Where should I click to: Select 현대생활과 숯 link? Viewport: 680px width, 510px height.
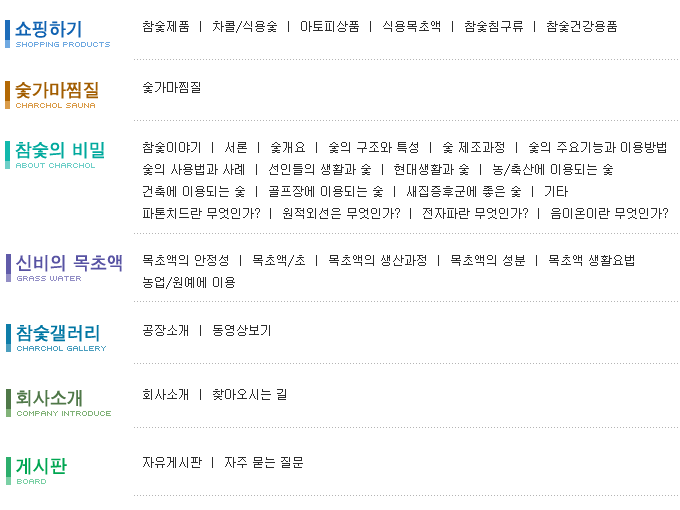coord(432,169)
